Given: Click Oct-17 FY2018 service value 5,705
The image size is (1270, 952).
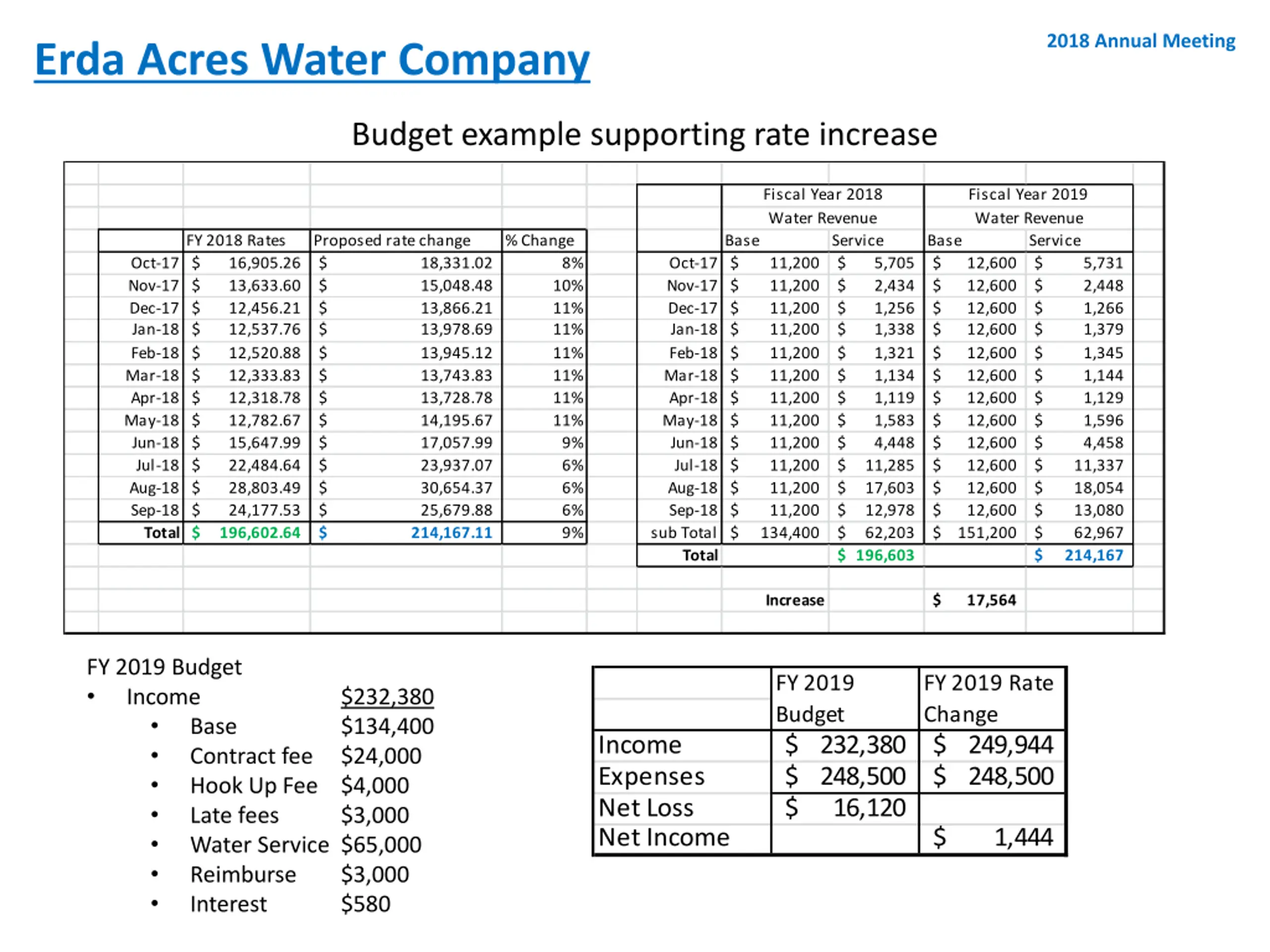Looking at the screenshot, I should click(x=894, y=263).
